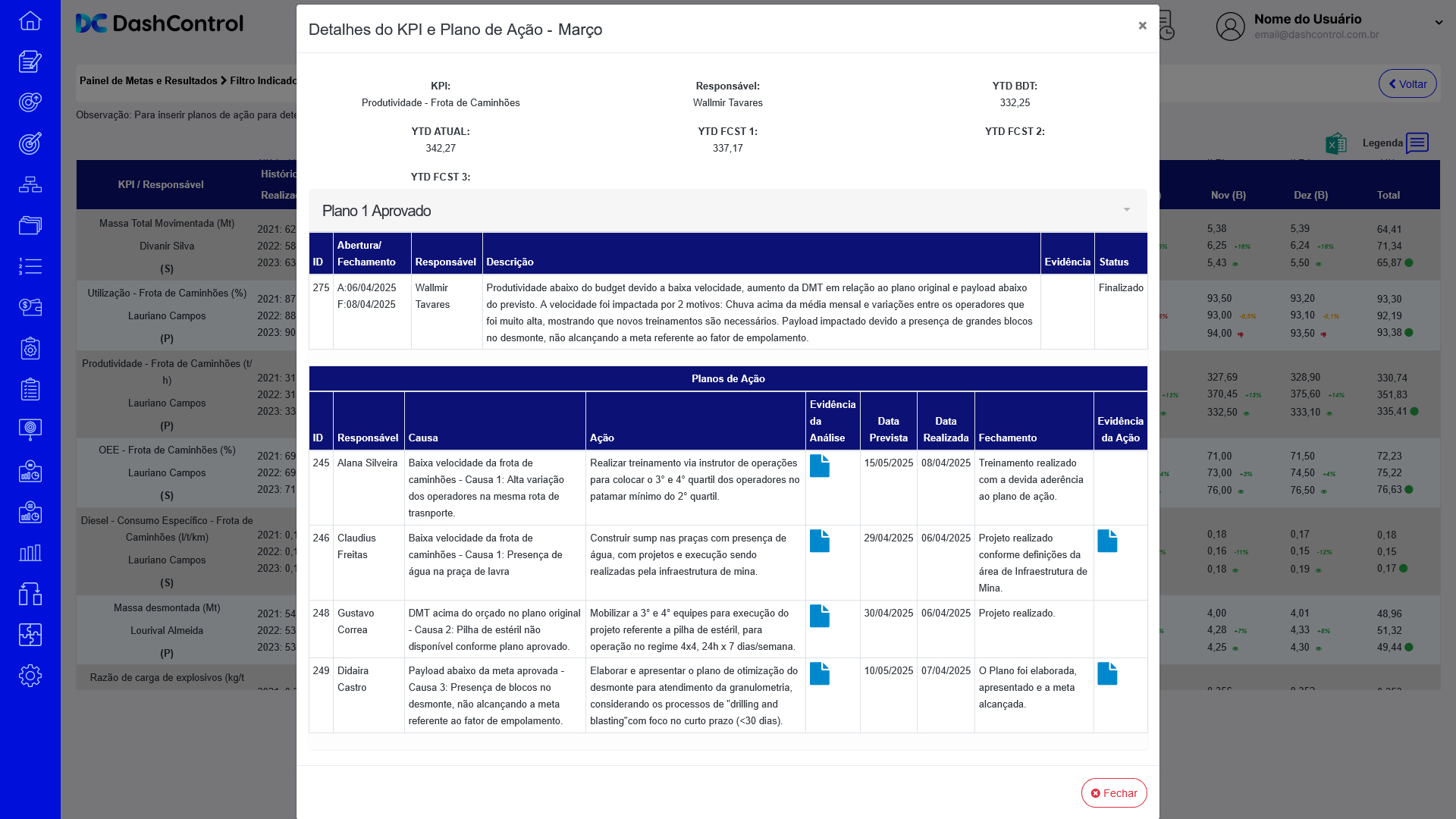
Task: Click Massa Total Movimentada (Mt) KPI row
Action: pos(167,223)
